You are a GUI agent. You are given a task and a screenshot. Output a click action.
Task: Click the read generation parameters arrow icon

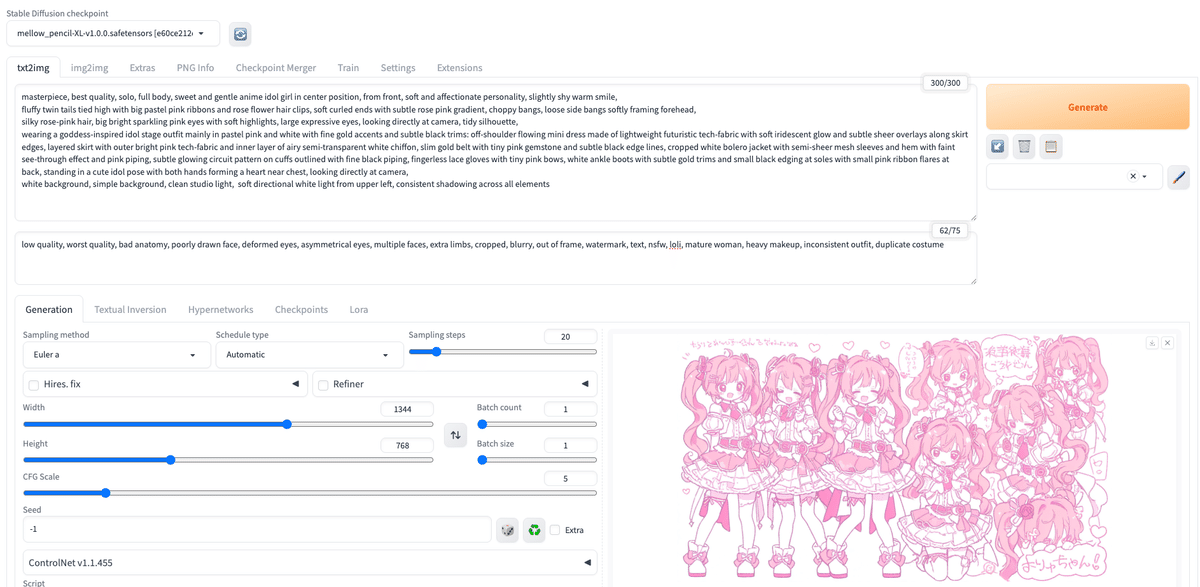click(997, 146)
